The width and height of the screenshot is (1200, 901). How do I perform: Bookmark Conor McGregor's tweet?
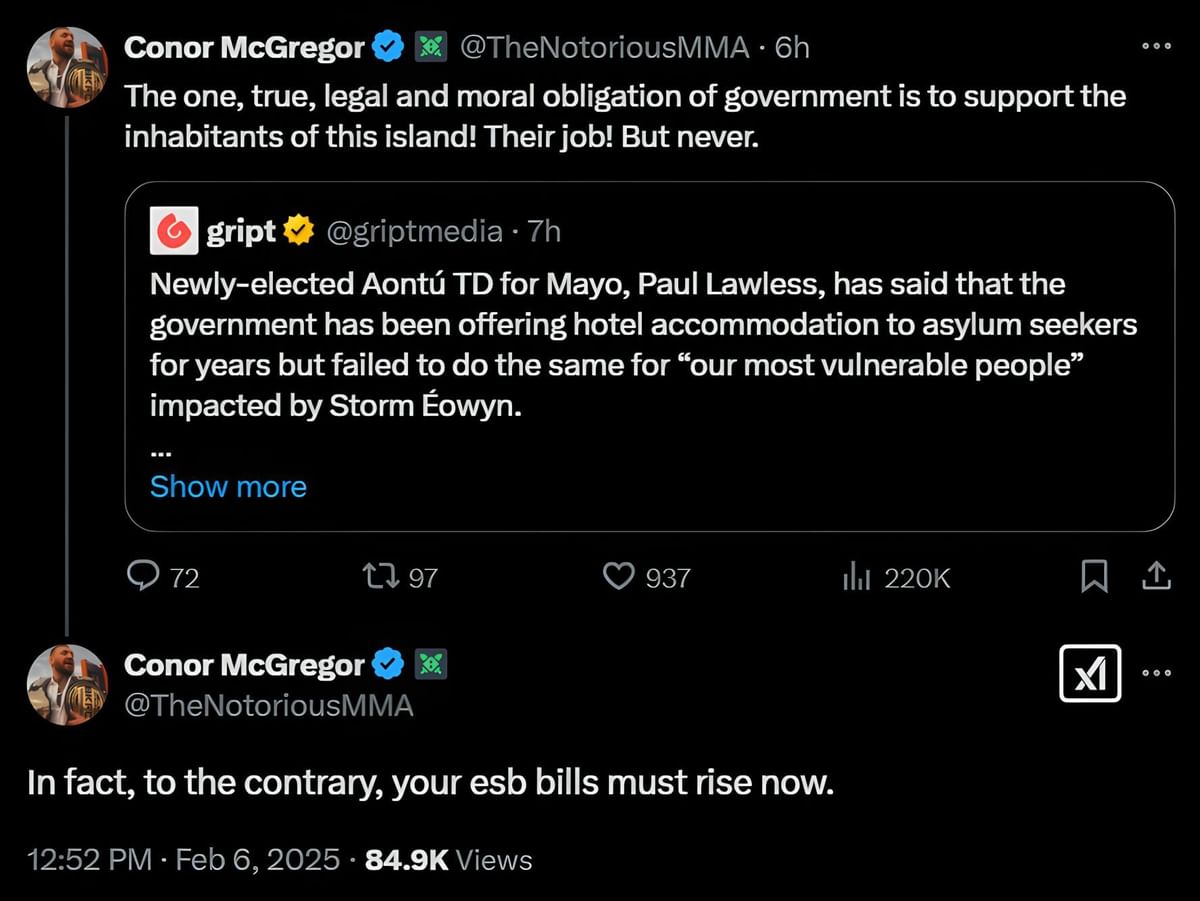(1094, 577)
